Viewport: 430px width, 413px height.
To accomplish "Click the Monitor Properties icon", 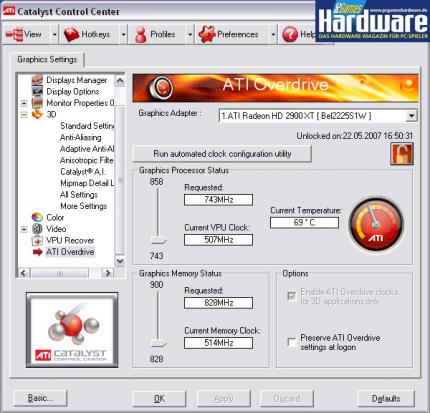I will click(x=37, y=103).
